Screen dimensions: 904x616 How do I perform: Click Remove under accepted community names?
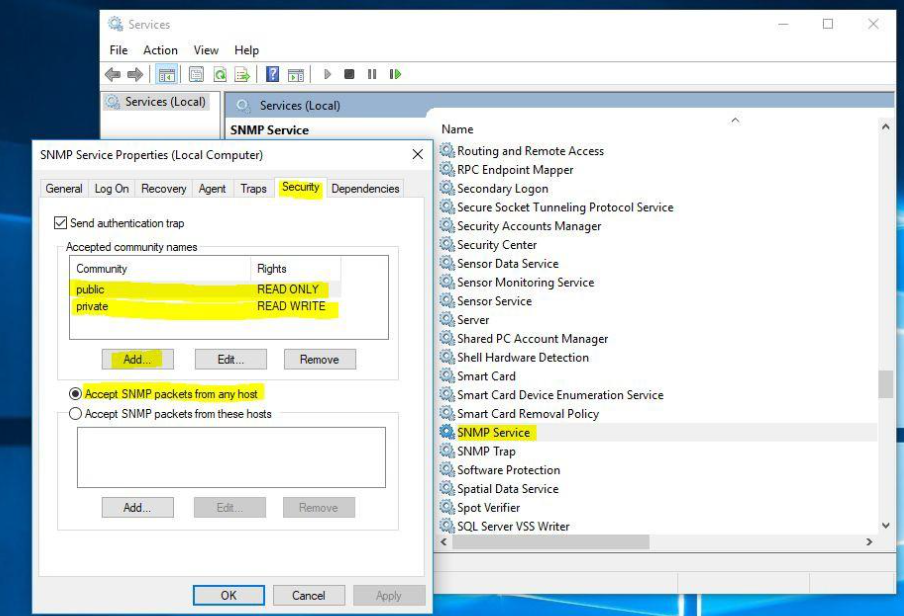(x=319, y=359)
